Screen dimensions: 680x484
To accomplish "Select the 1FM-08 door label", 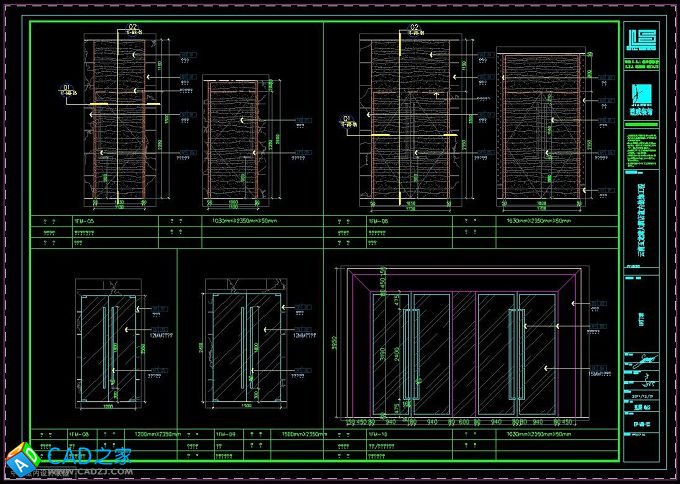I will (x=79, y=435).
